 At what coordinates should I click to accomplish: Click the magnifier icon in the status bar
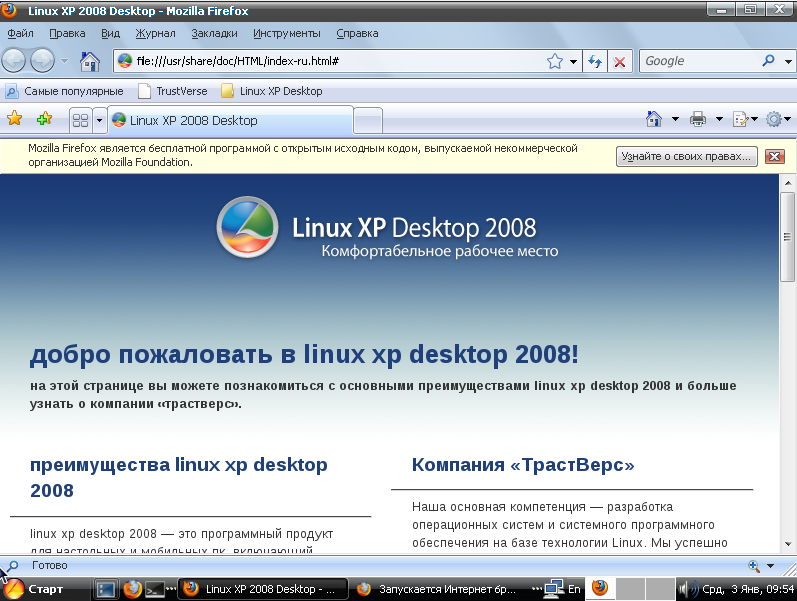[x=12, y=565]
